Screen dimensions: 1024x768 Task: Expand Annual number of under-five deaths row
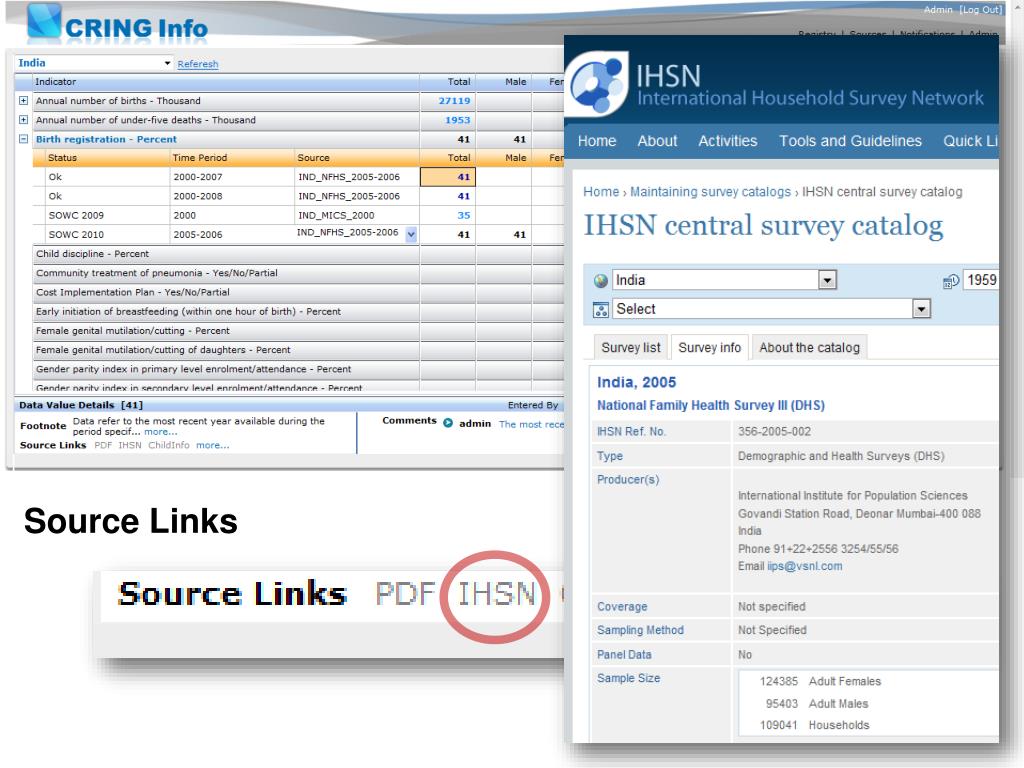pyautogui.click(x=24, y=120)
